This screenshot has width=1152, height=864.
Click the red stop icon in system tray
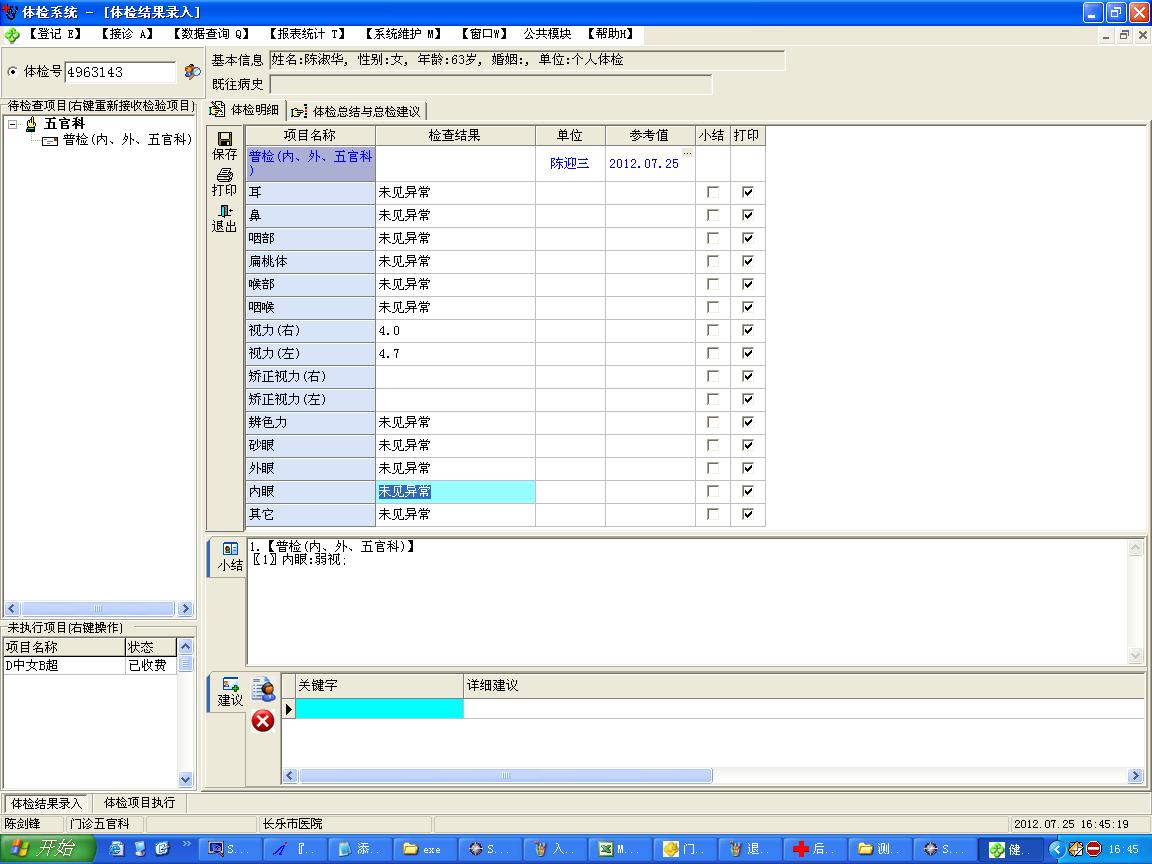click(x=1094, y=849)
